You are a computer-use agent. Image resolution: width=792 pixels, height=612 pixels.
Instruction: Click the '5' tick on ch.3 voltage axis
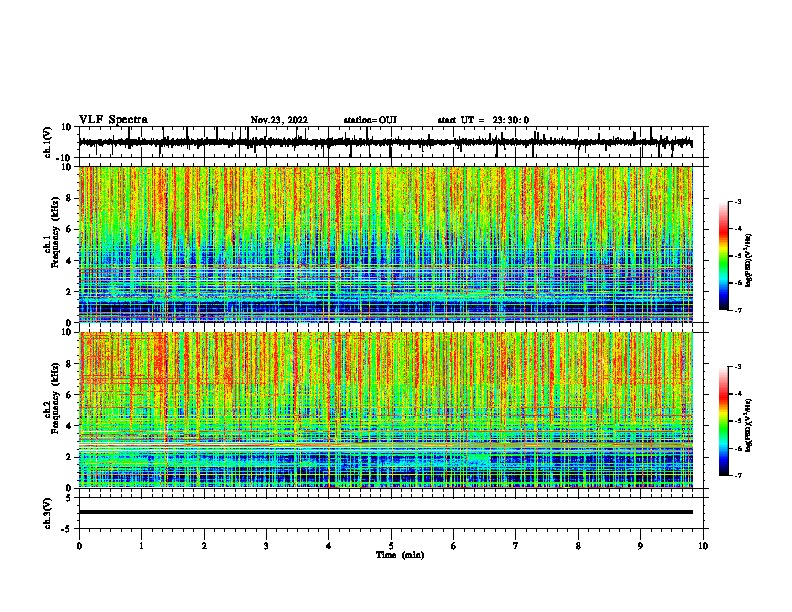coord(70,498)
